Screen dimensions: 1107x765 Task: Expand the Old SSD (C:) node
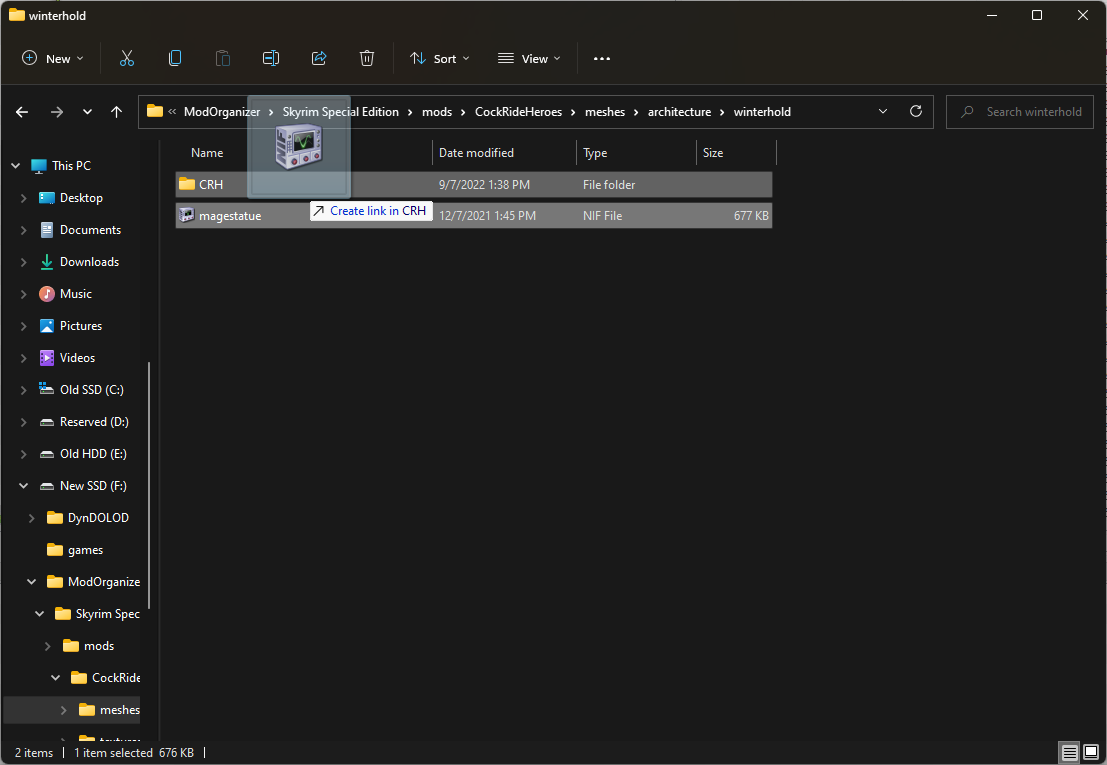point(23,390)
